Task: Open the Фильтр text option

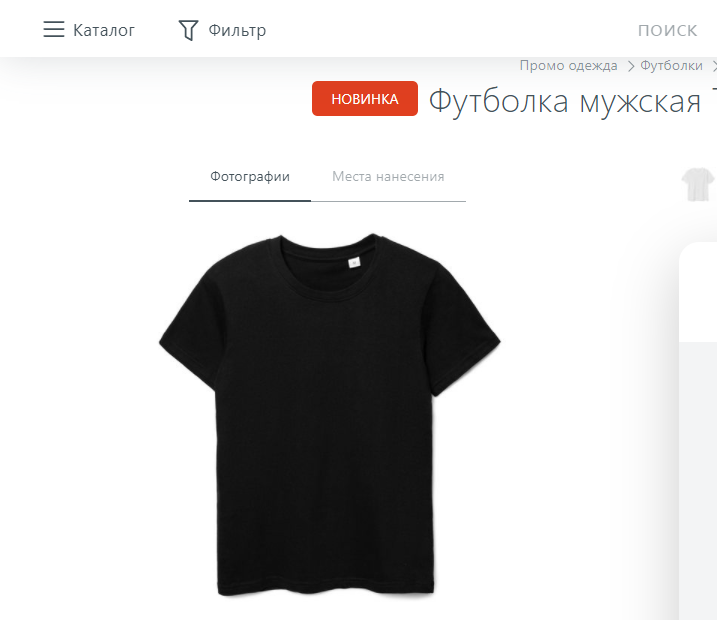Action: (237, 30)
